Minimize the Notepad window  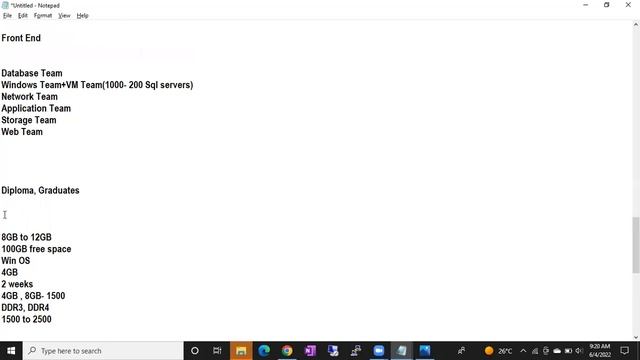click(586, 5)
